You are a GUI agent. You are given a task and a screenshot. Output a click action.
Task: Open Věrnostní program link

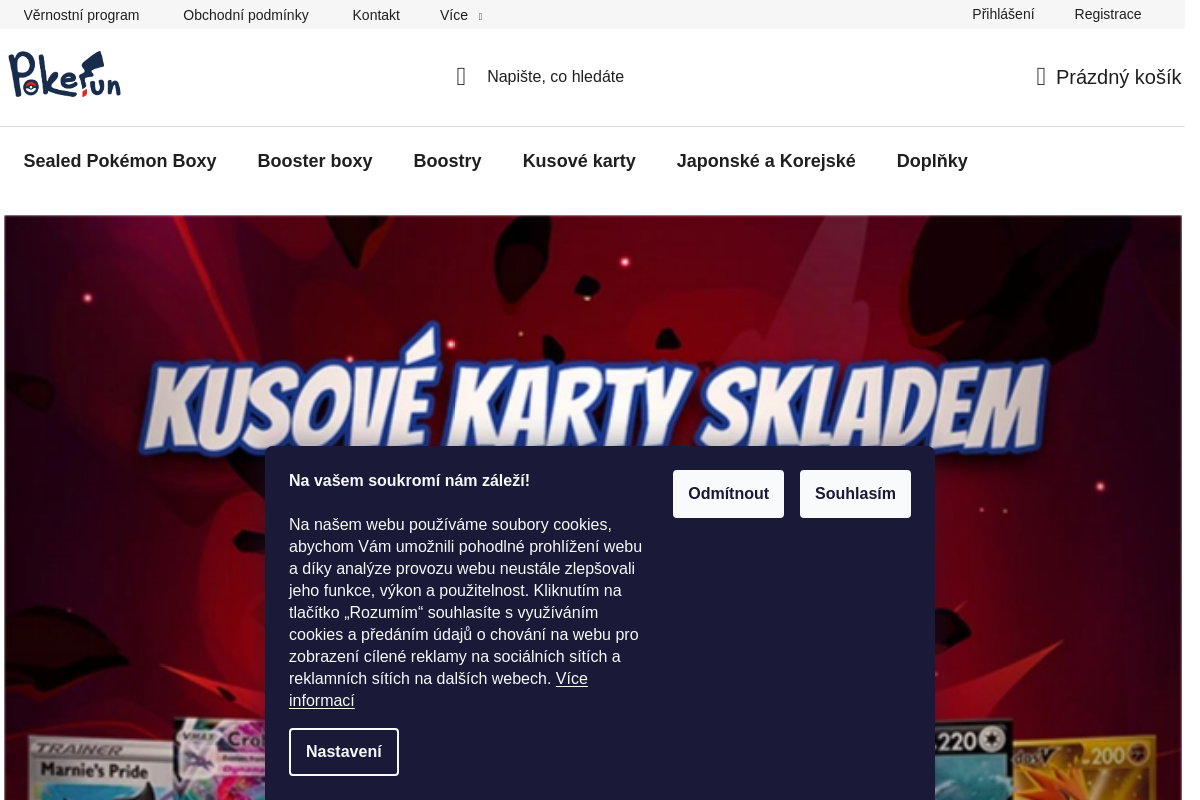pyautogui.click(x=82, y=15)
